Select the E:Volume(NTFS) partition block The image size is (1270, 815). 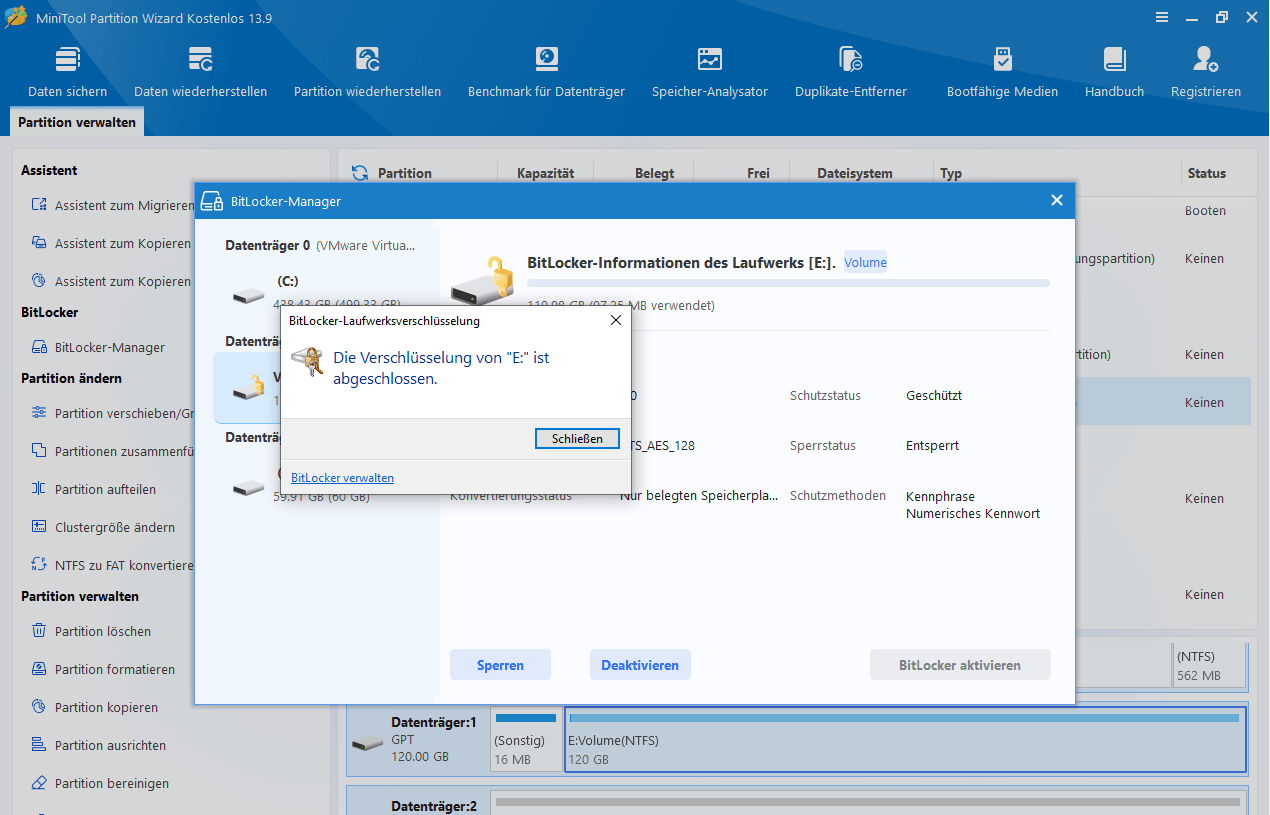click(x=905, y=740)
